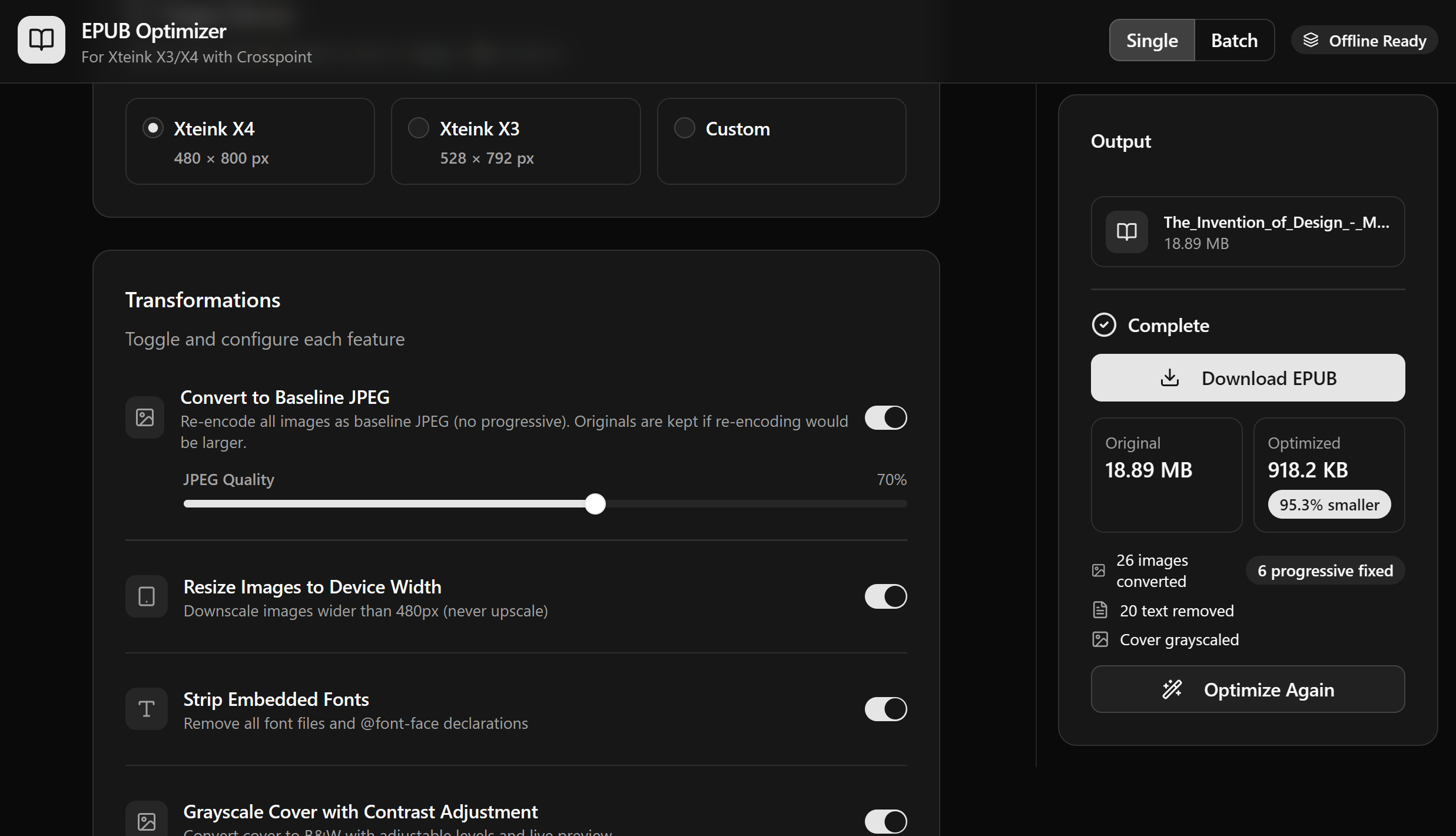Select the Xteink X4 radio option

click(153, 128)
